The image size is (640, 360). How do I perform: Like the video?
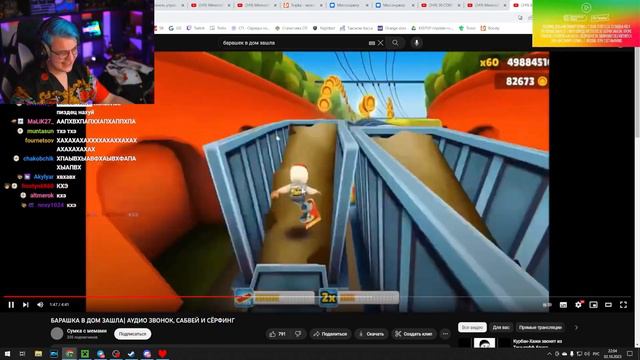pyautogui.click(x=278, y=334)
